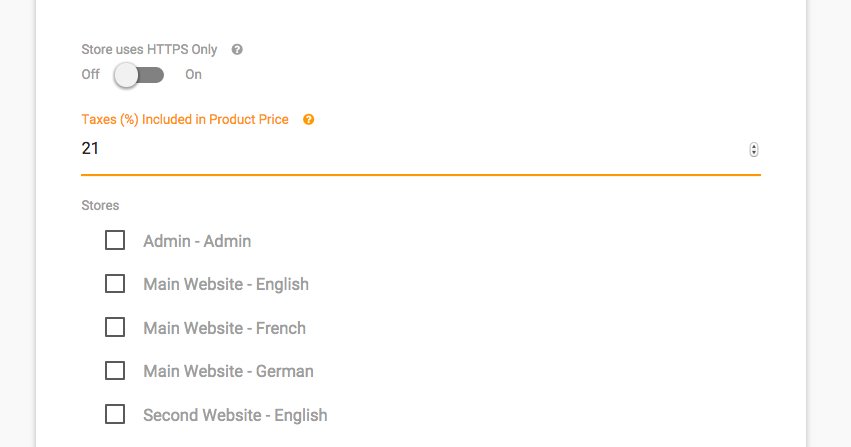The image size is (851, 447).
Task: Click the "On" label of HTTPS switch
Action: (x=193, y=75)
